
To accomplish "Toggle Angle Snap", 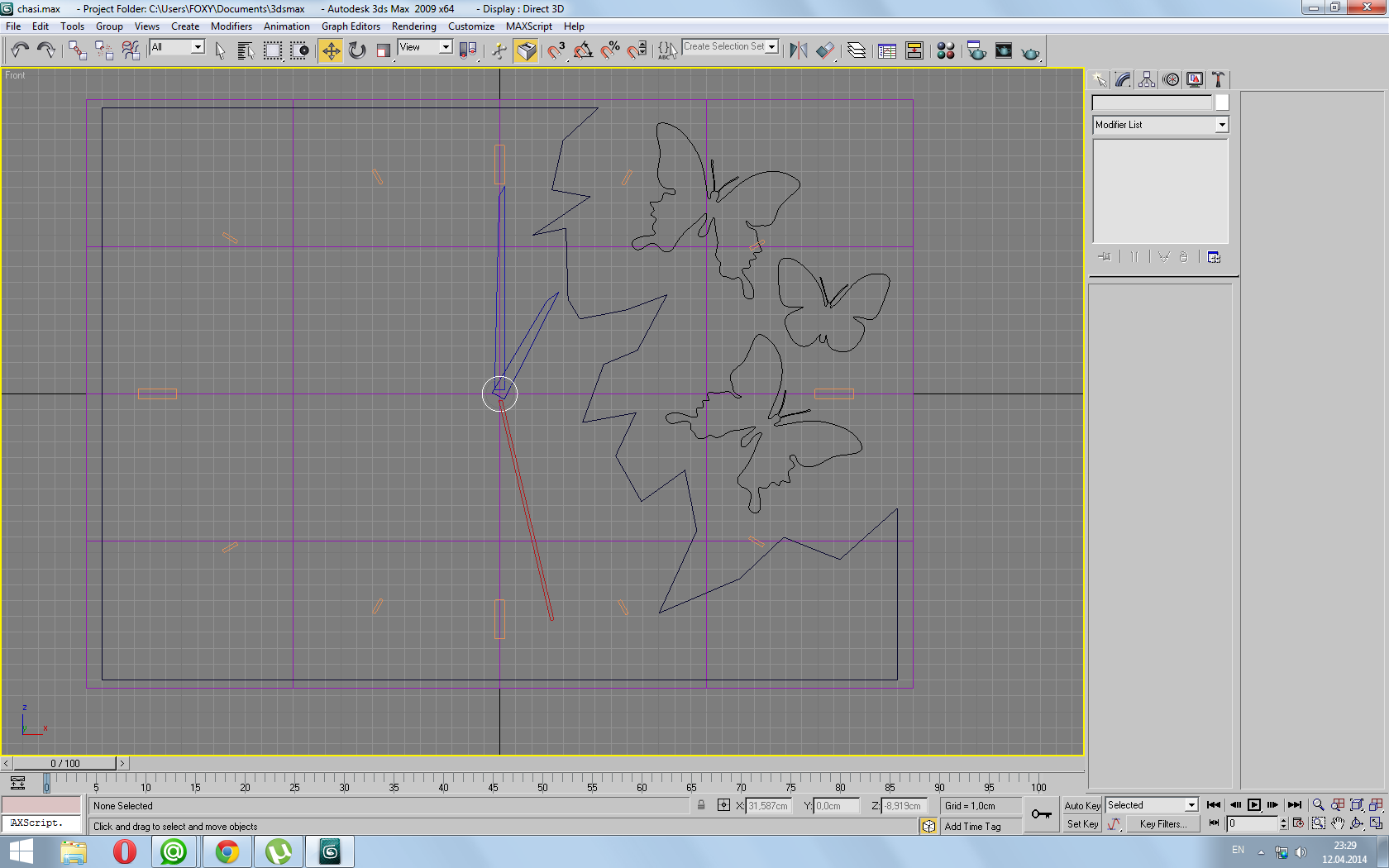I will pyautogui.click(x=583, y=51).
